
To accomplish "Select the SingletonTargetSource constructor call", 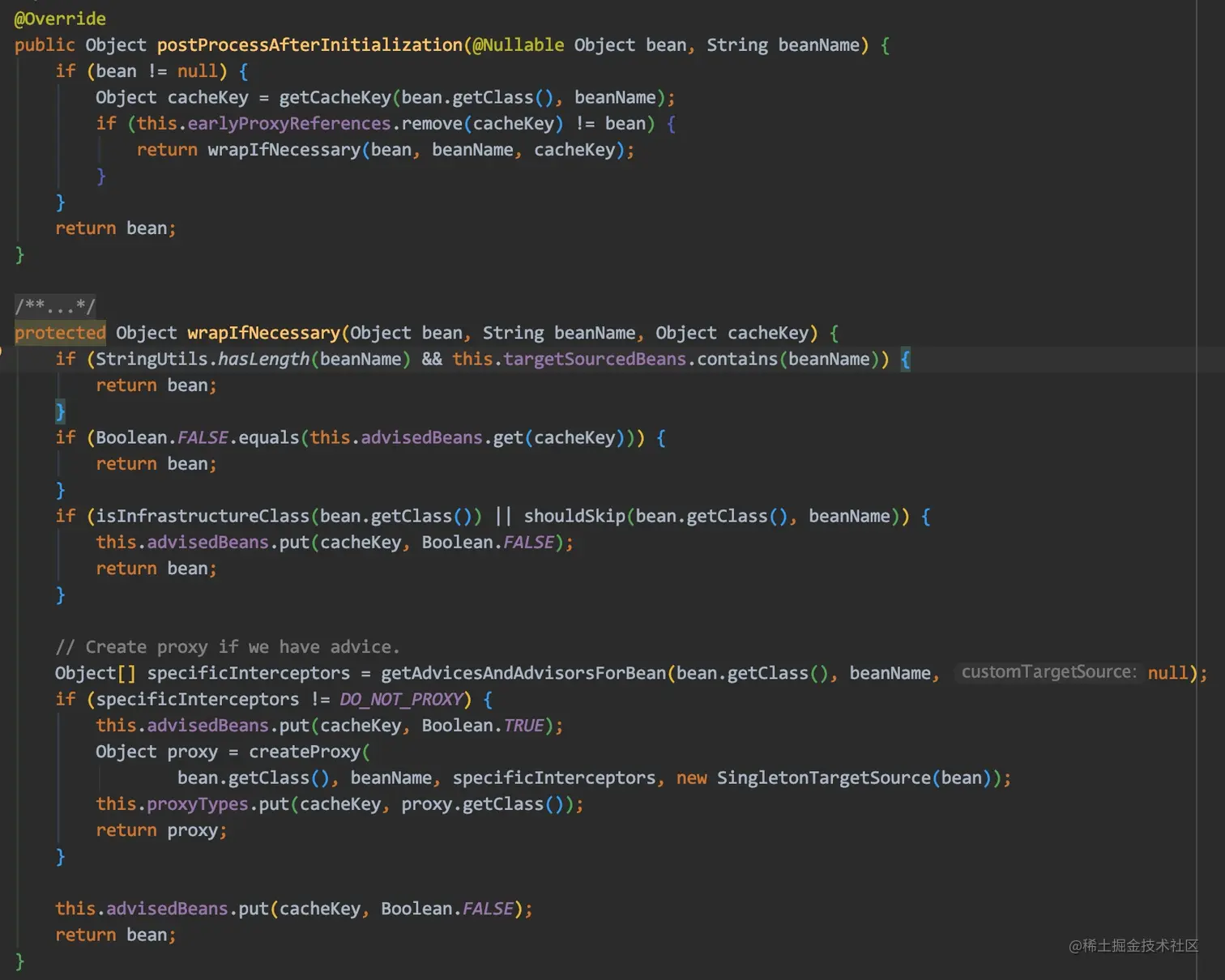I will click(x=823, y=778).
